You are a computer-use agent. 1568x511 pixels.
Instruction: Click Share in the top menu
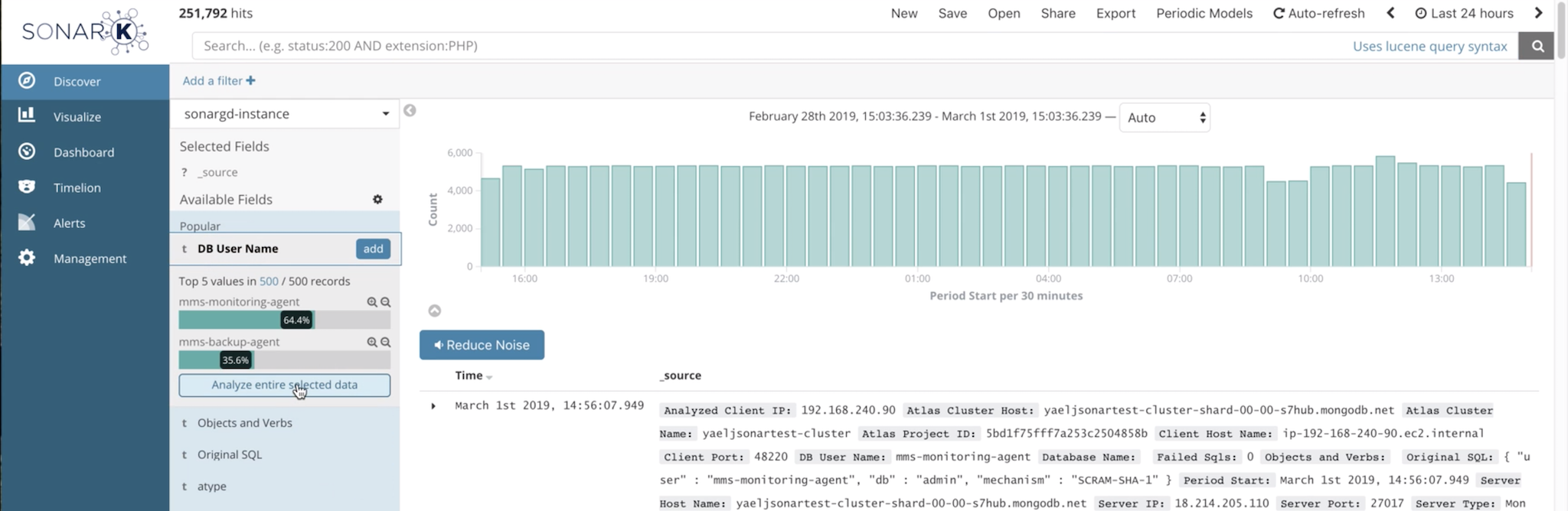pos(1058,13)
